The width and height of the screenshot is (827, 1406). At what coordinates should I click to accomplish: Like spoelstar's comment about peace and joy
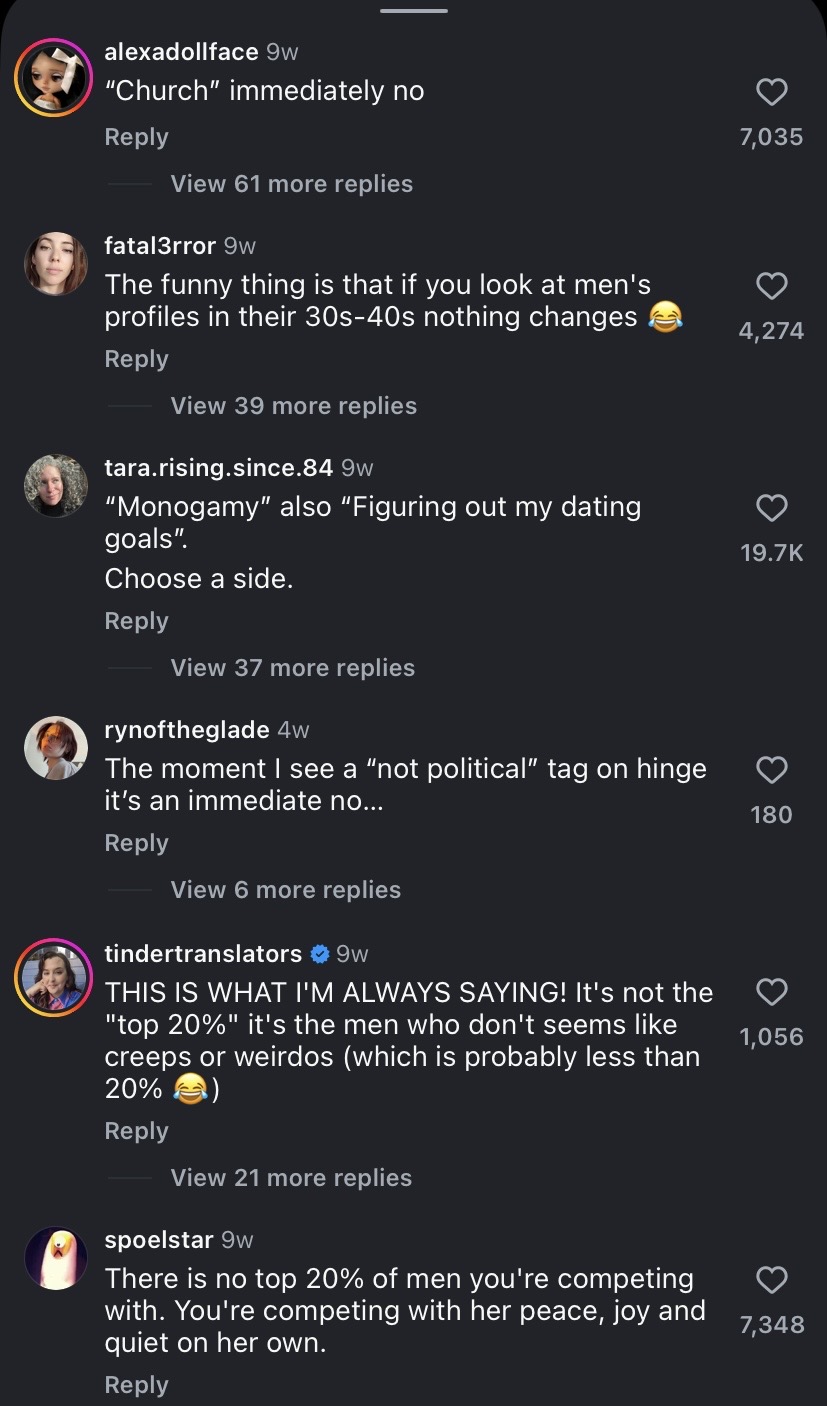point(771,1280)
